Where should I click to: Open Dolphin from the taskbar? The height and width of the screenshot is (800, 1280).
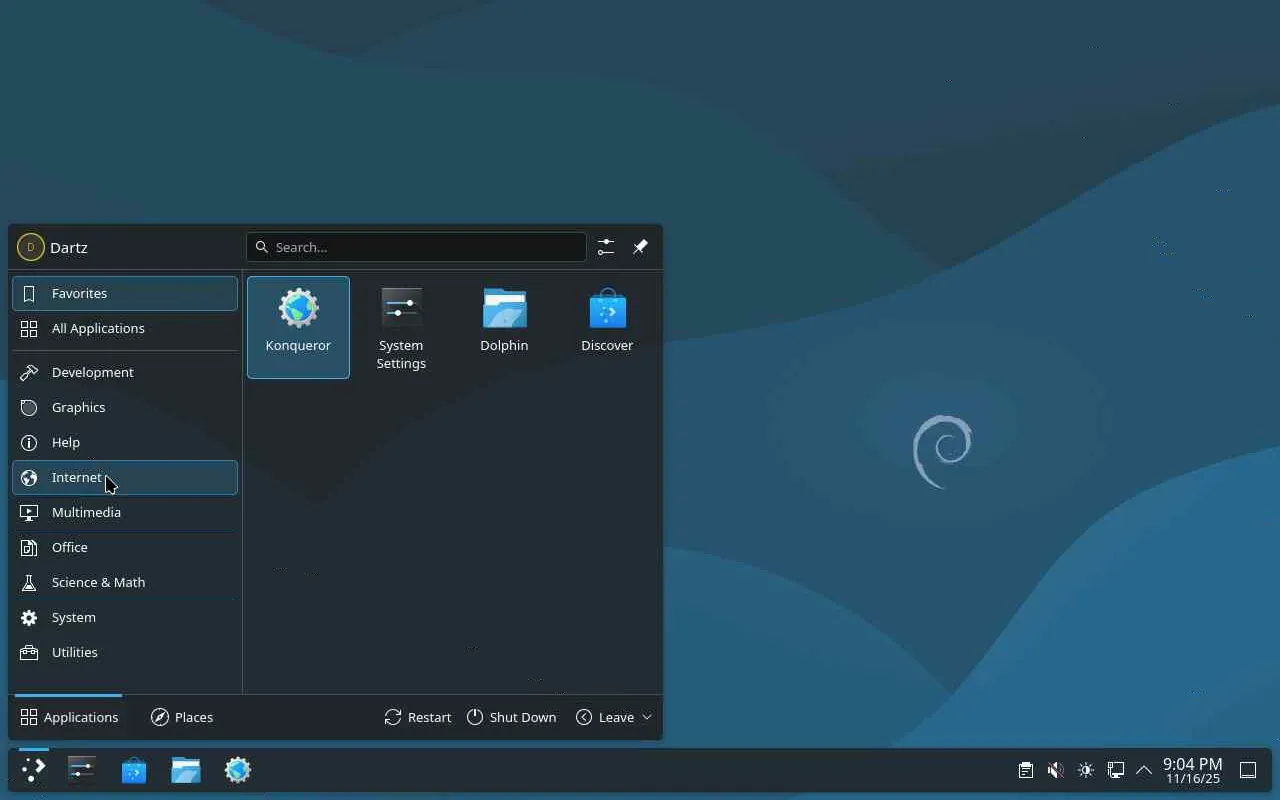(x=186, y=769)
